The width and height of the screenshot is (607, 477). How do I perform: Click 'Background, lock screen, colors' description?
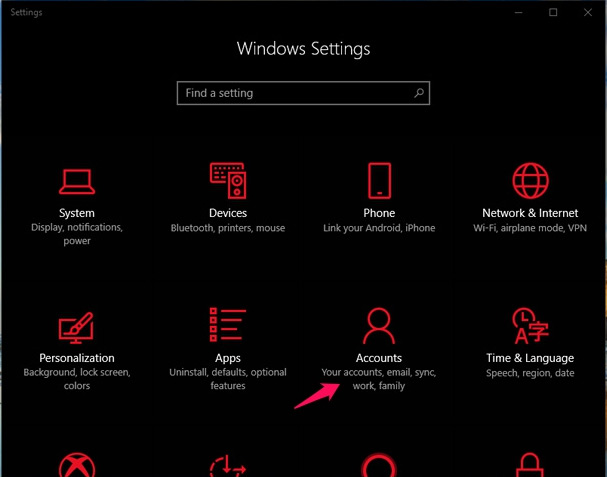(x=77, y=379)
